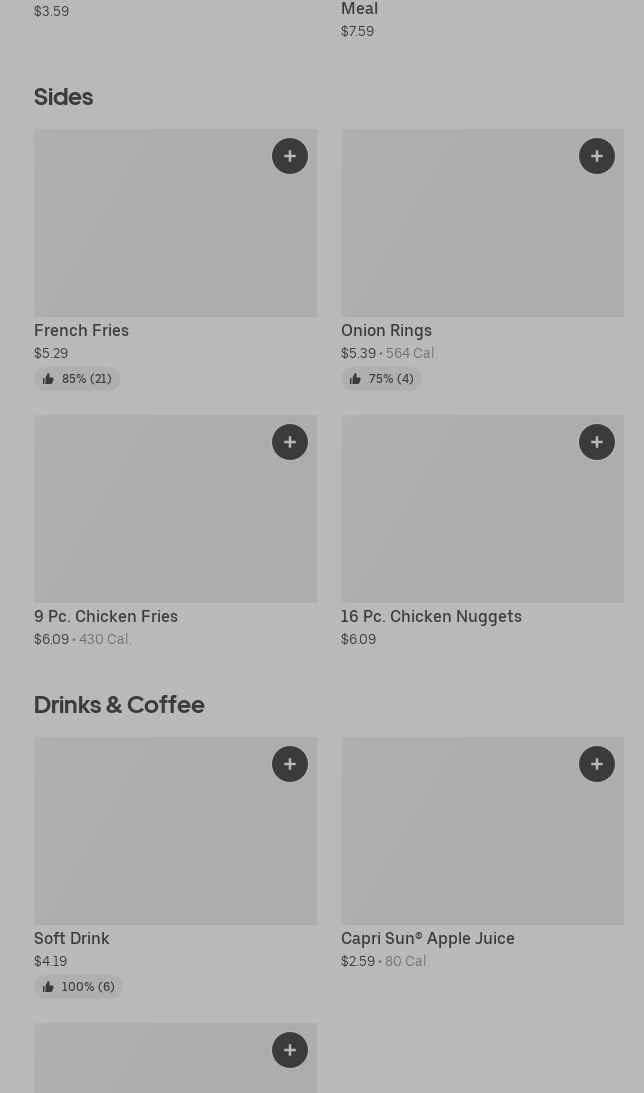Click Onion Rings 75% rating badge

[381, 379]
